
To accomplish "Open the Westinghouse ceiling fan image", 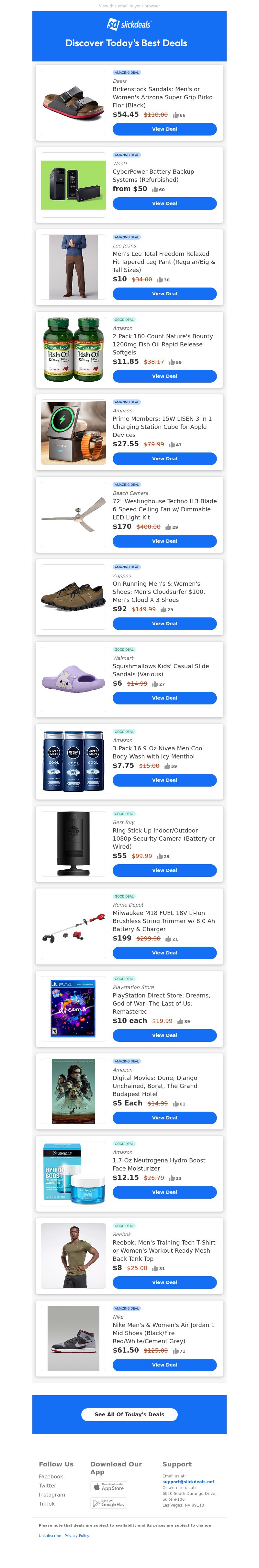I will tap(73, 514).
